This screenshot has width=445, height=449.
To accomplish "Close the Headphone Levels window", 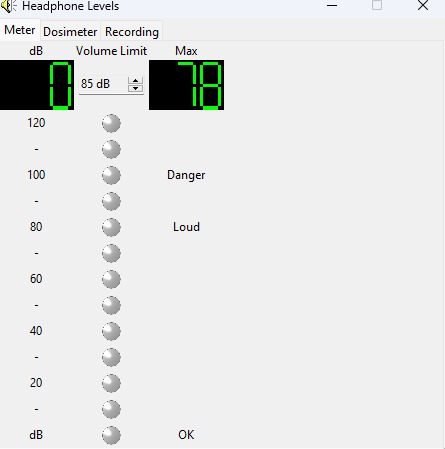I will (423, 5).
